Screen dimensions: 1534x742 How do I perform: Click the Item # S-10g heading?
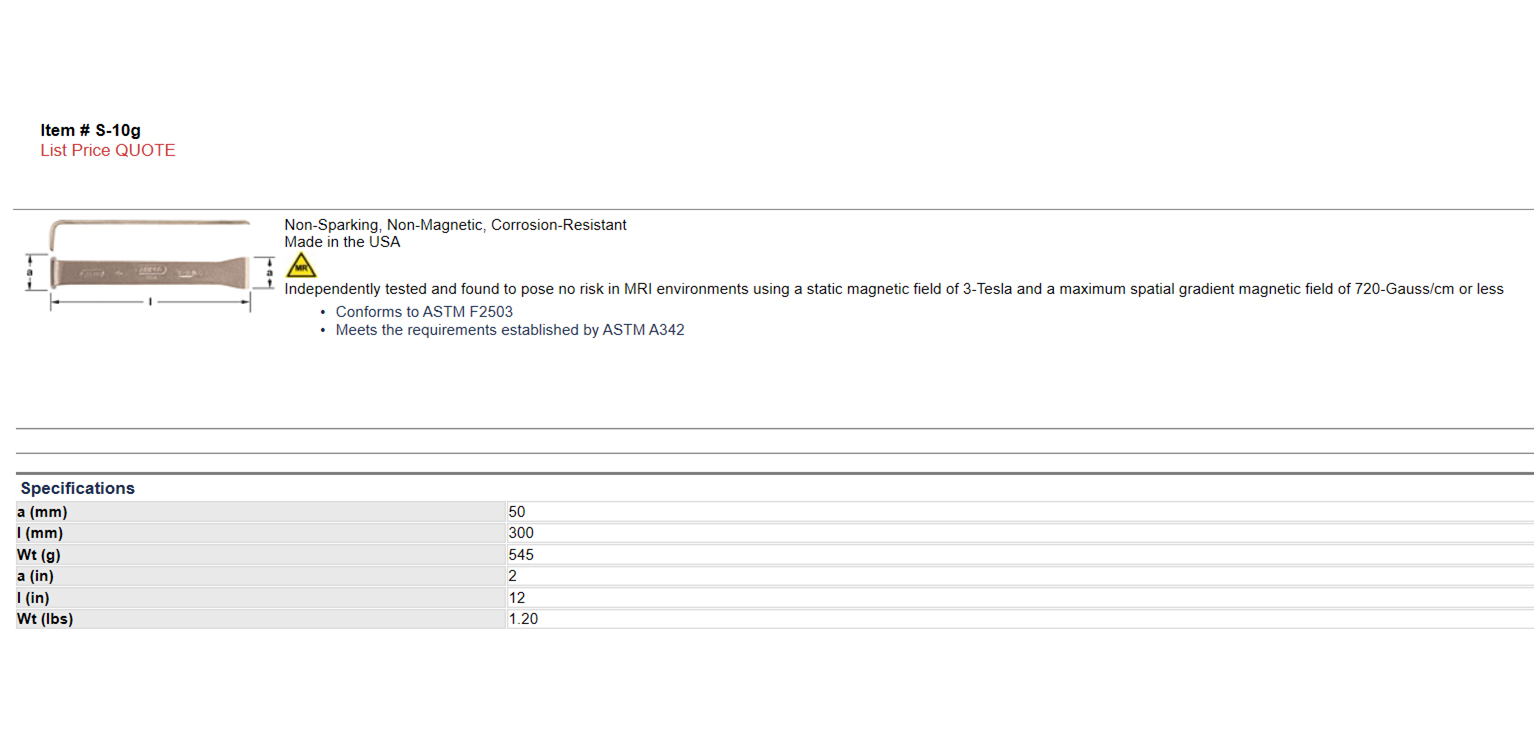(90, 130)
